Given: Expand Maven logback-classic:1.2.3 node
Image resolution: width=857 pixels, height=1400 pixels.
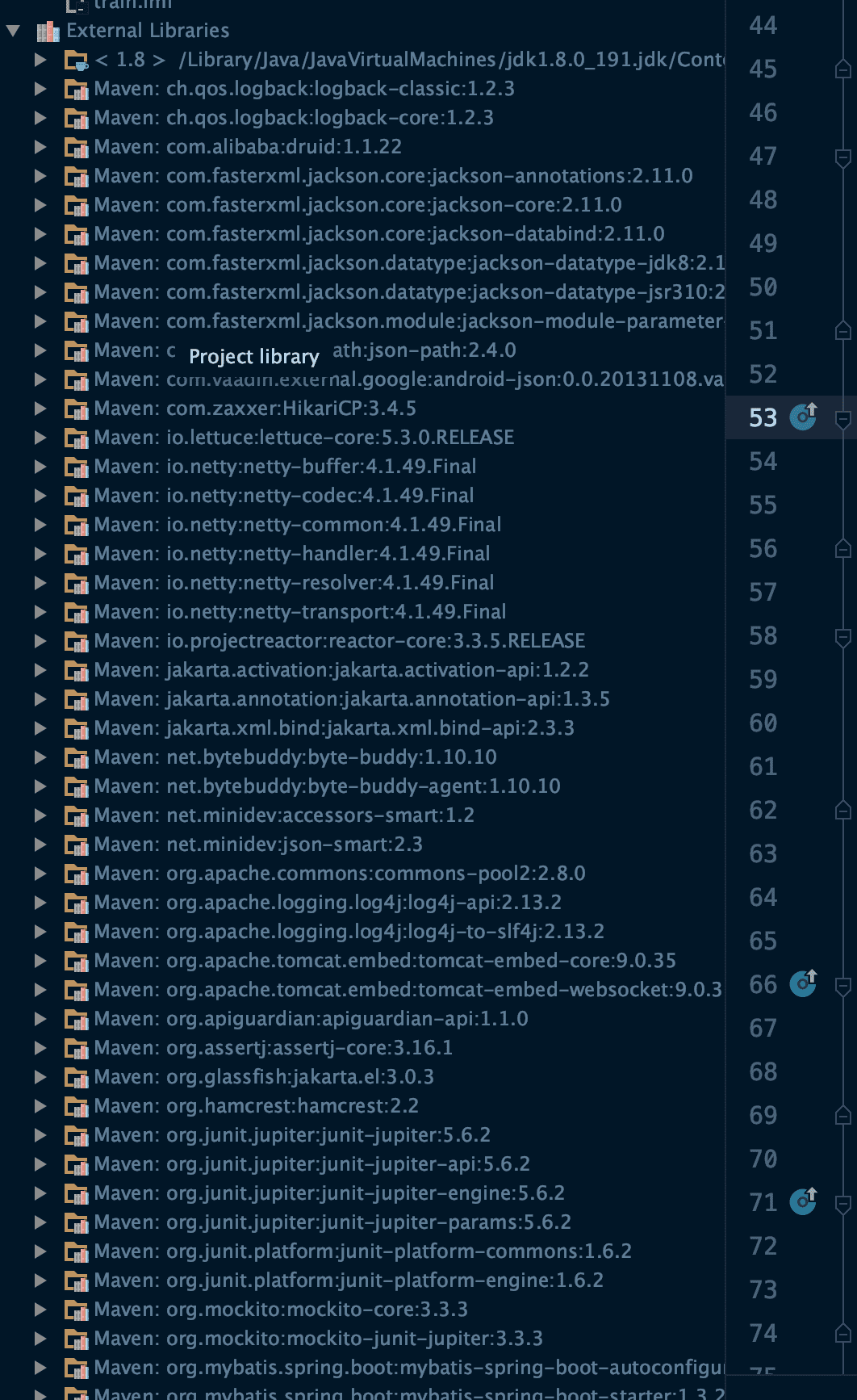Looking at the screenshot, I should click(x=40, y=89).
